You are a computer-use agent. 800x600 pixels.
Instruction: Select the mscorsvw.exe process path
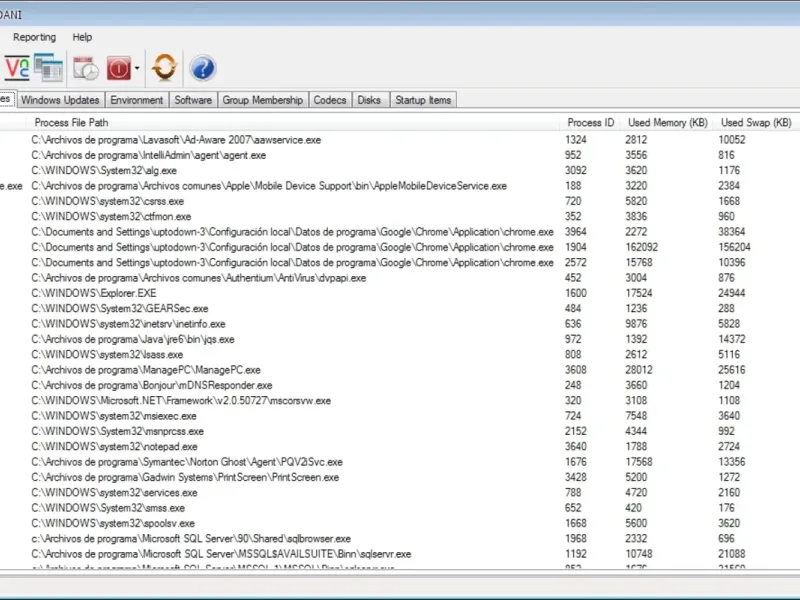click(x=181, y=401)
